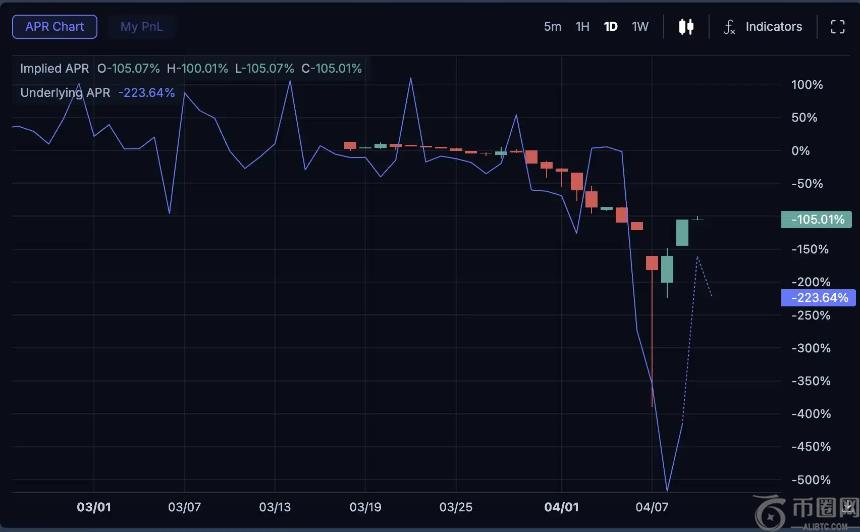
Task: Select the 1H timeframe
Action: [582, 27]
